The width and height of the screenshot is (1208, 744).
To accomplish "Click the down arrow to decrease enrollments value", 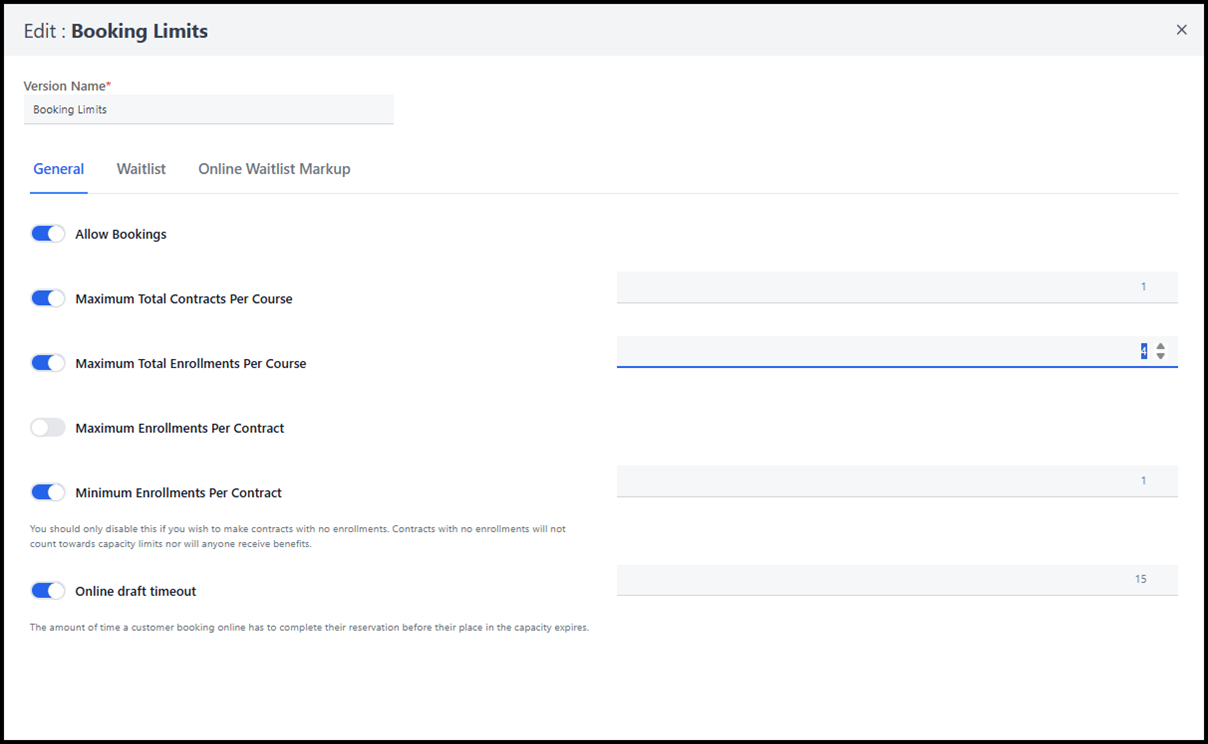I will [1160, 356].
